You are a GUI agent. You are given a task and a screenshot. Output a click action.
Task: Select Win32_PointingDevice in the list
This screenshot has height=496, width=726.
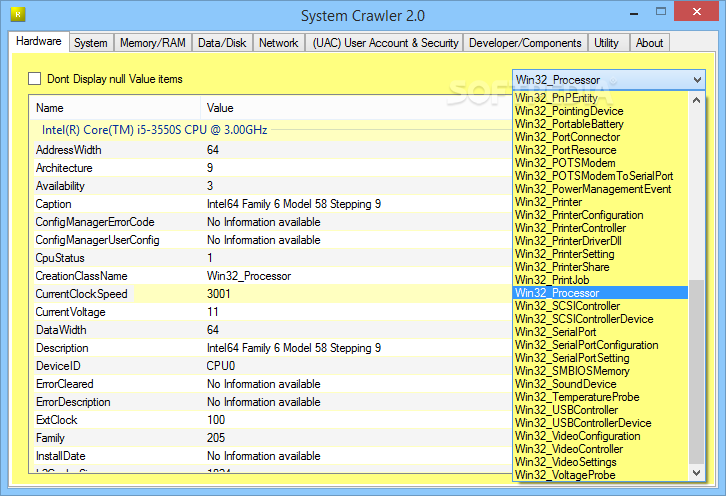coord(601,111)
